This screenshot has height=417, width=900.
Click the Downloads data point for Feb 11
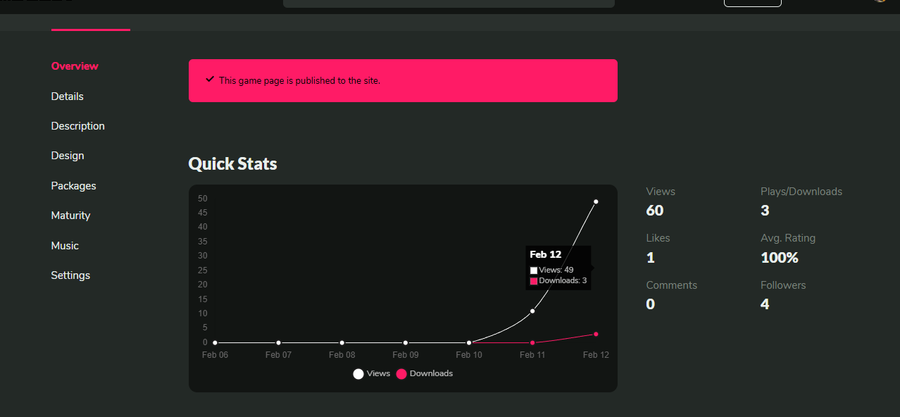tap(532, 342)
